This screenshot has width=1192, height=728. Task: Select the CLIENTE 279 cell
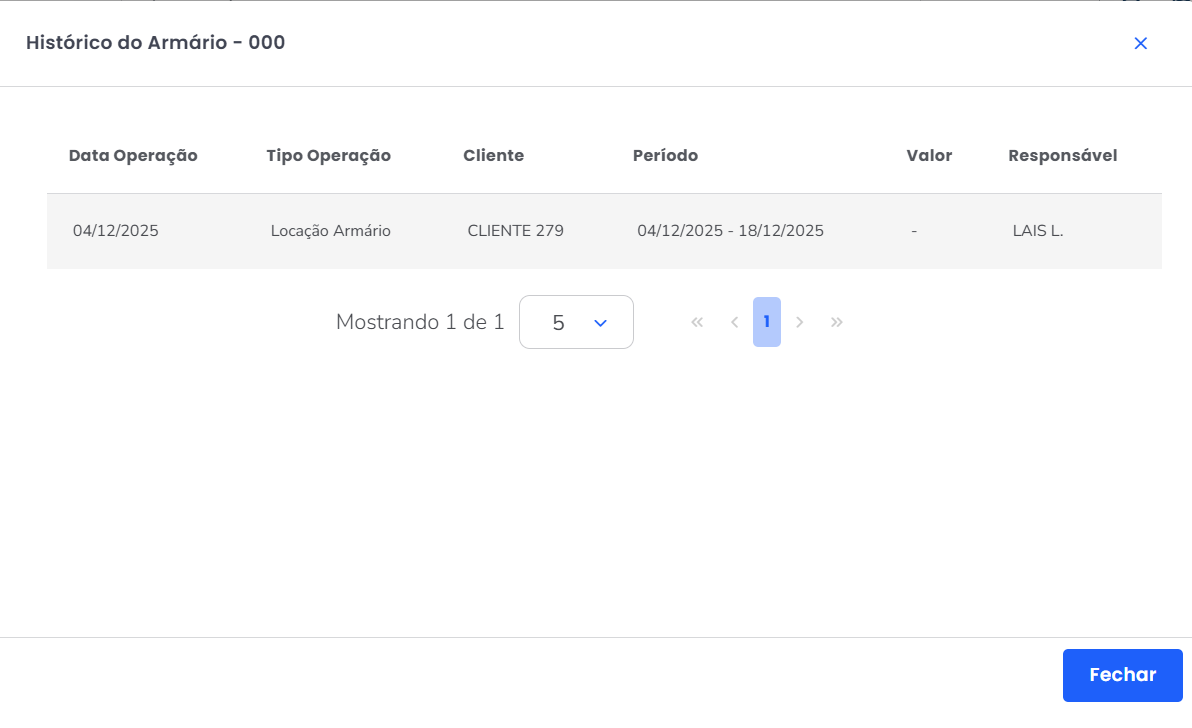tap(515, 231)
